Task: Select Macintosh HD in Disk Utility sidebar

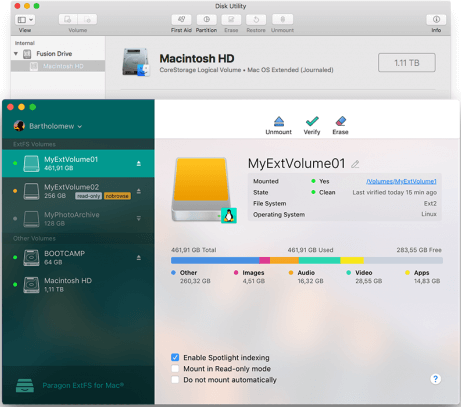Action: click(58, 66)
